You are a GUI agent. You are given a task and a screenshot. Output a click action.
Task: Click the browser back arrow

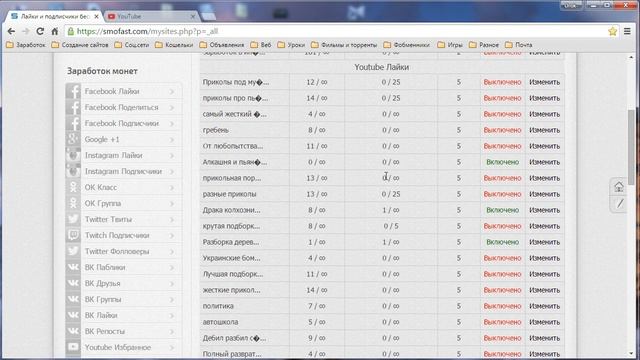coord(11,31)
